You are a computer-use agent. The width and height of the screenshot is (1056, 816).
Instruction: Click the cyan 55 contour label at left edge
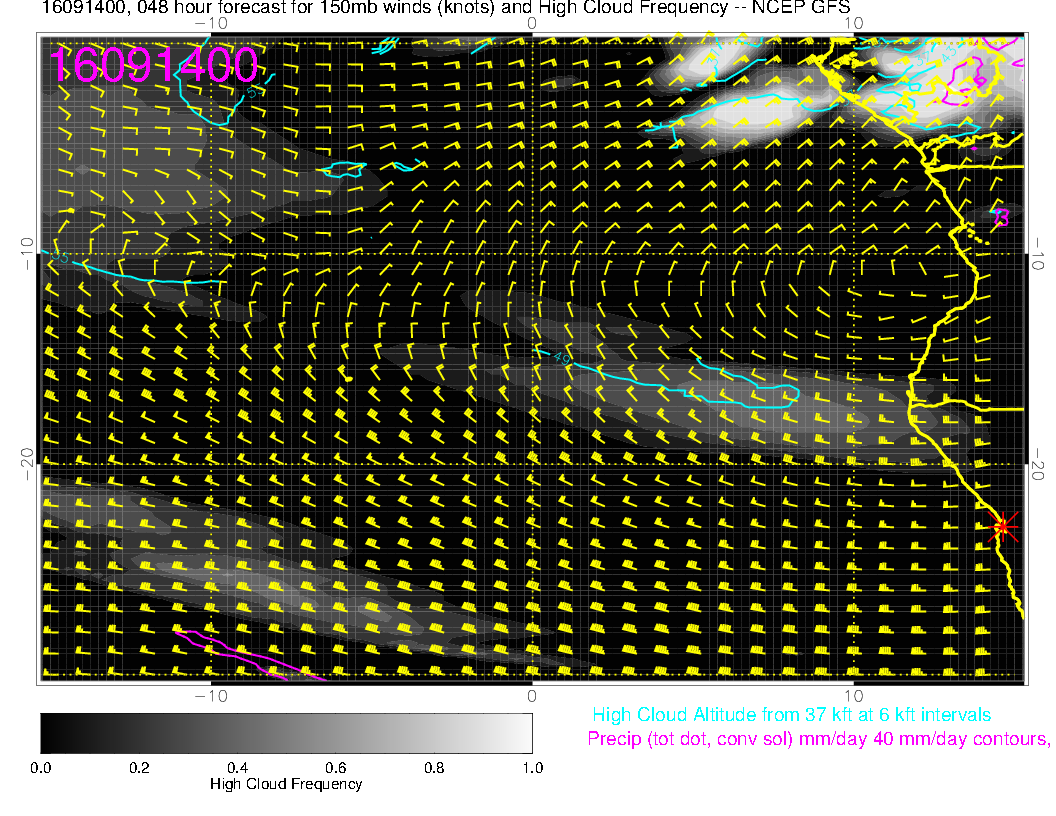pyautogui.click(x=60, y=260)
